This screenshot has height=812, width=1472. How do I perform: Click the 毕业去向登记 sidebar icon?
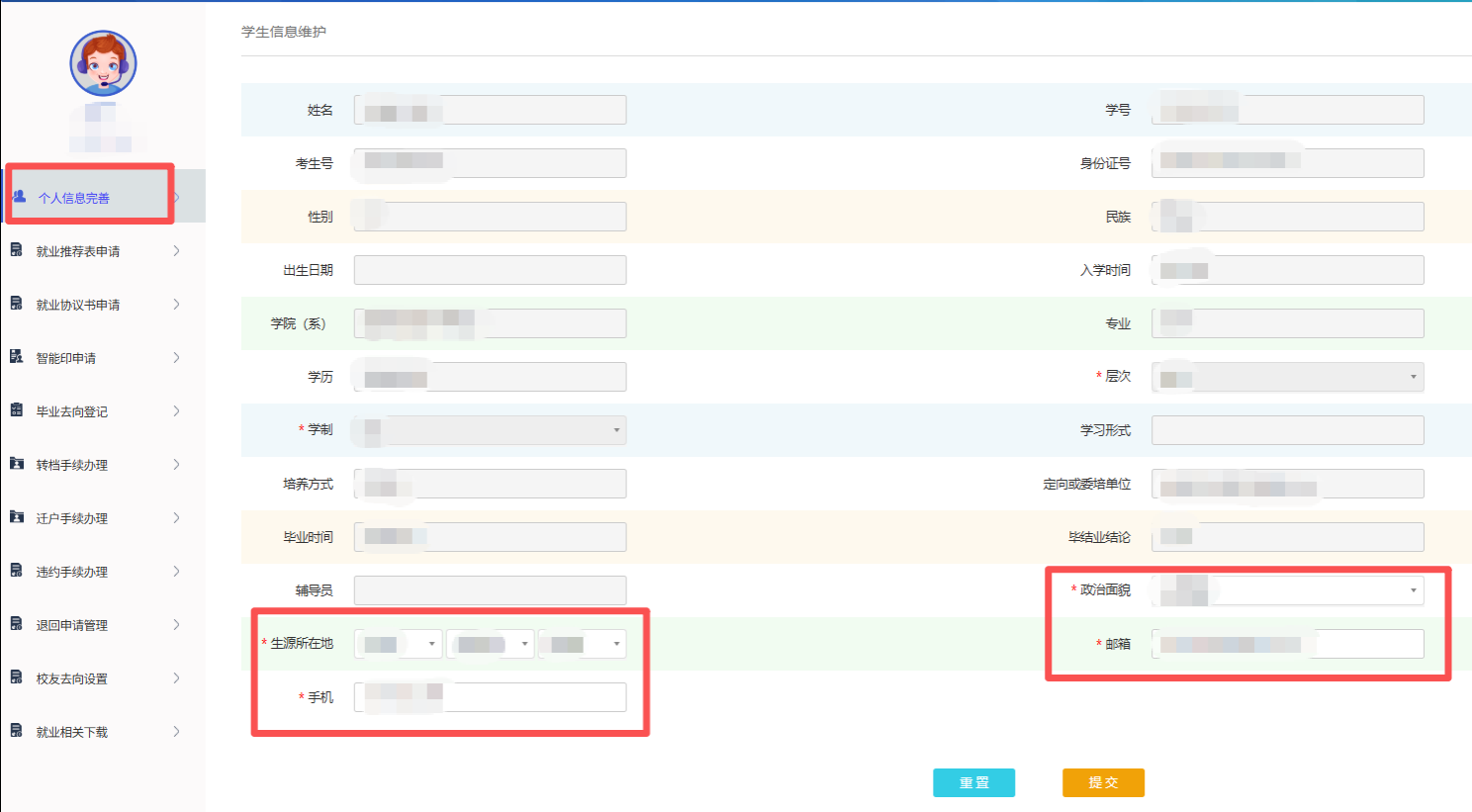coord(17,410)
